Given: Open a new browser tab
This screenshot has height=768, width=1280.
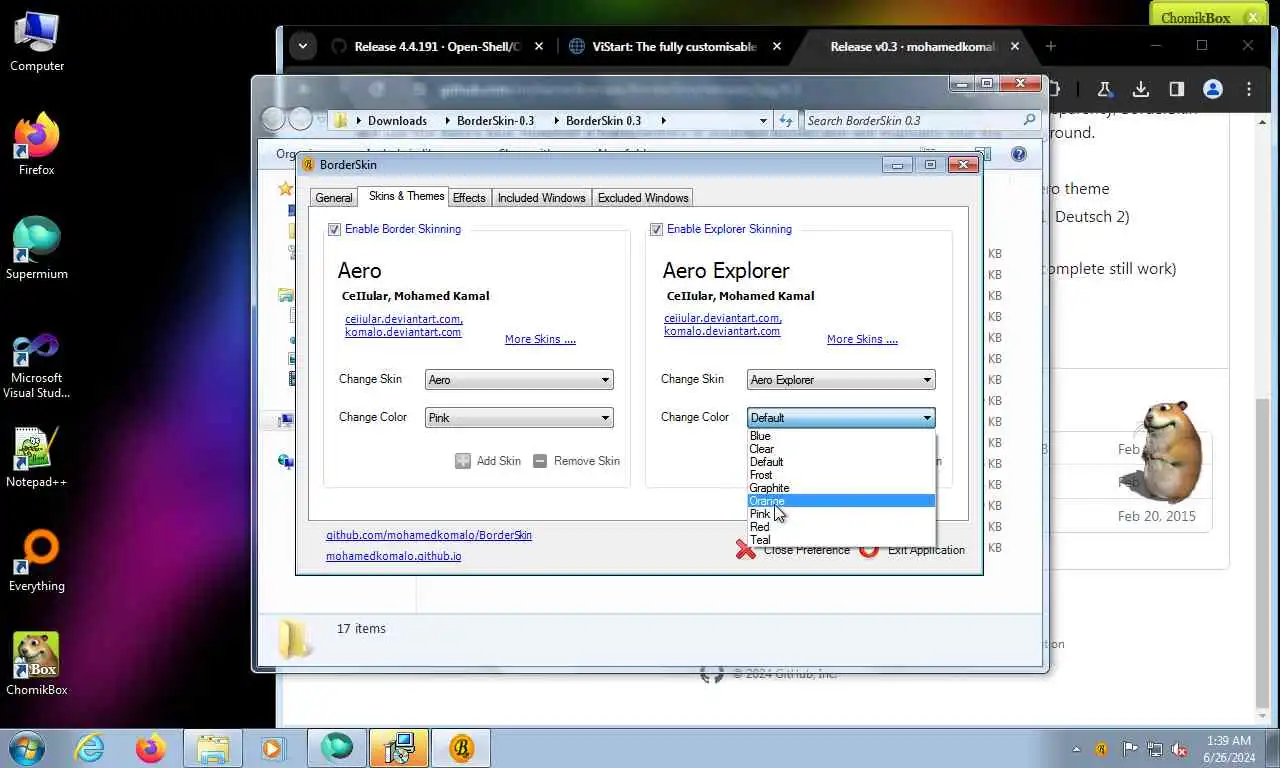Looking at the screenshot, I should [1050, 46].
